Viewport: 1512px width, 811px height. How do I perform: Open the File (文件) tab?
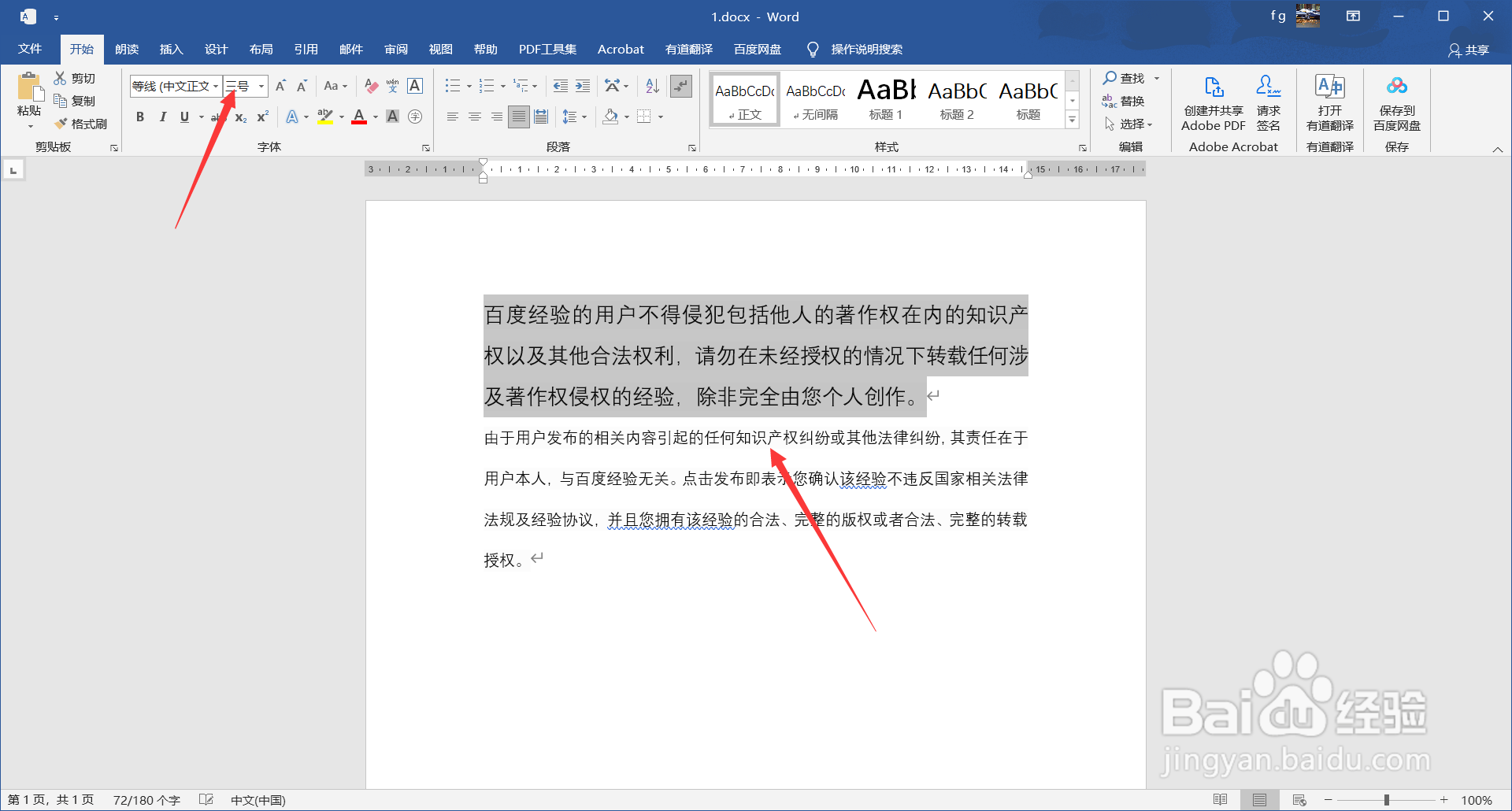30,49
